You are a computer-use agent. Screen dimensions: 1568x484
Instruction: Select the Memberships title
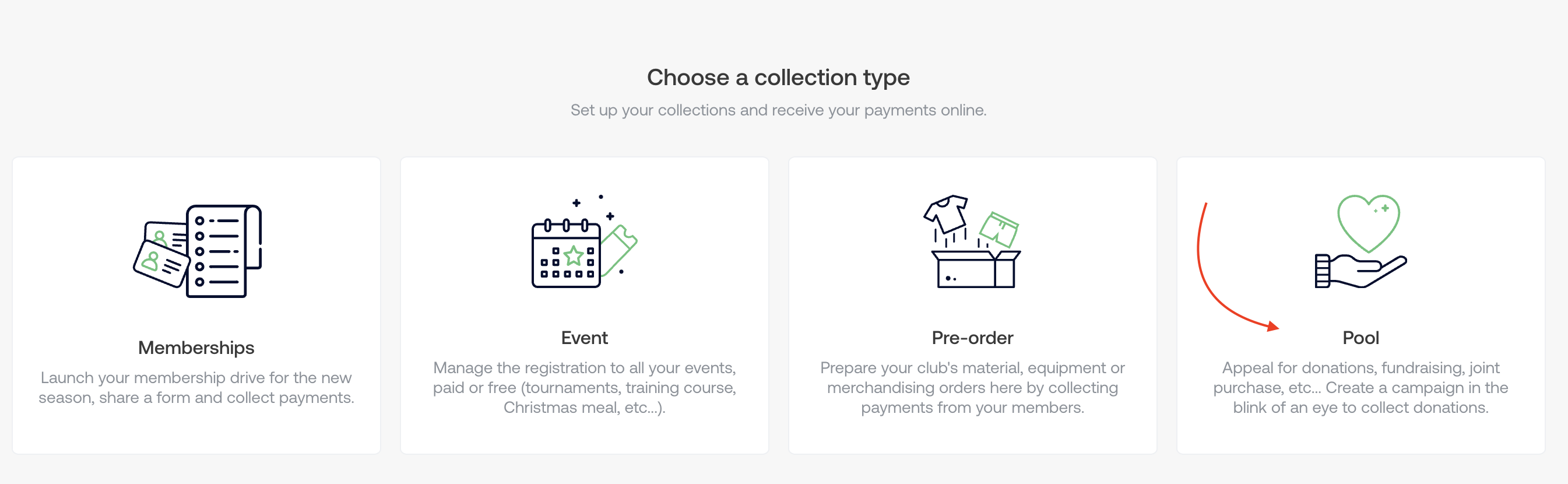click(196, 348)
